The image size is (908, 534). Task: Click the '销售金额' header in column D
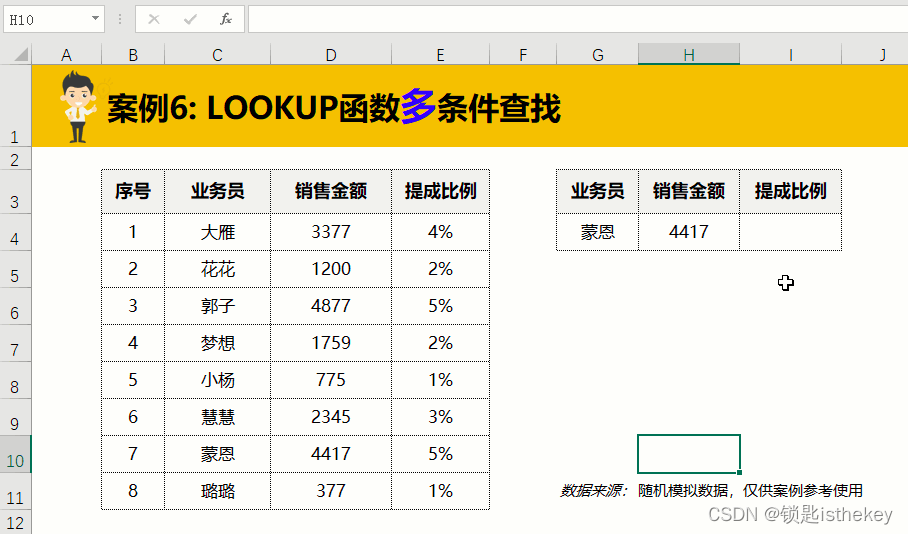coord(331,191)
